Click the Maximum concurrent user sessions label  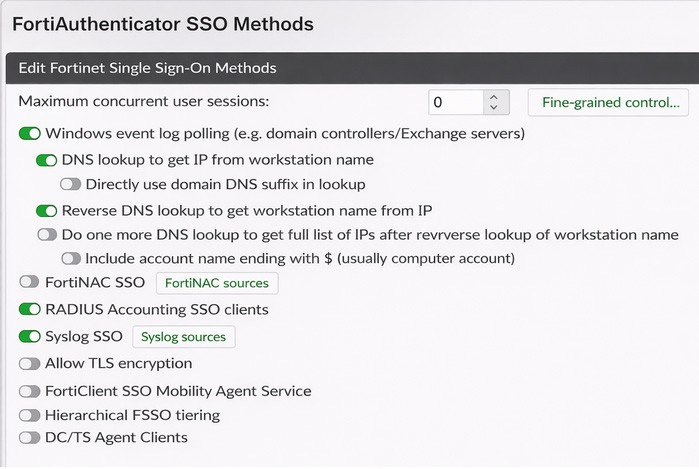144,102
